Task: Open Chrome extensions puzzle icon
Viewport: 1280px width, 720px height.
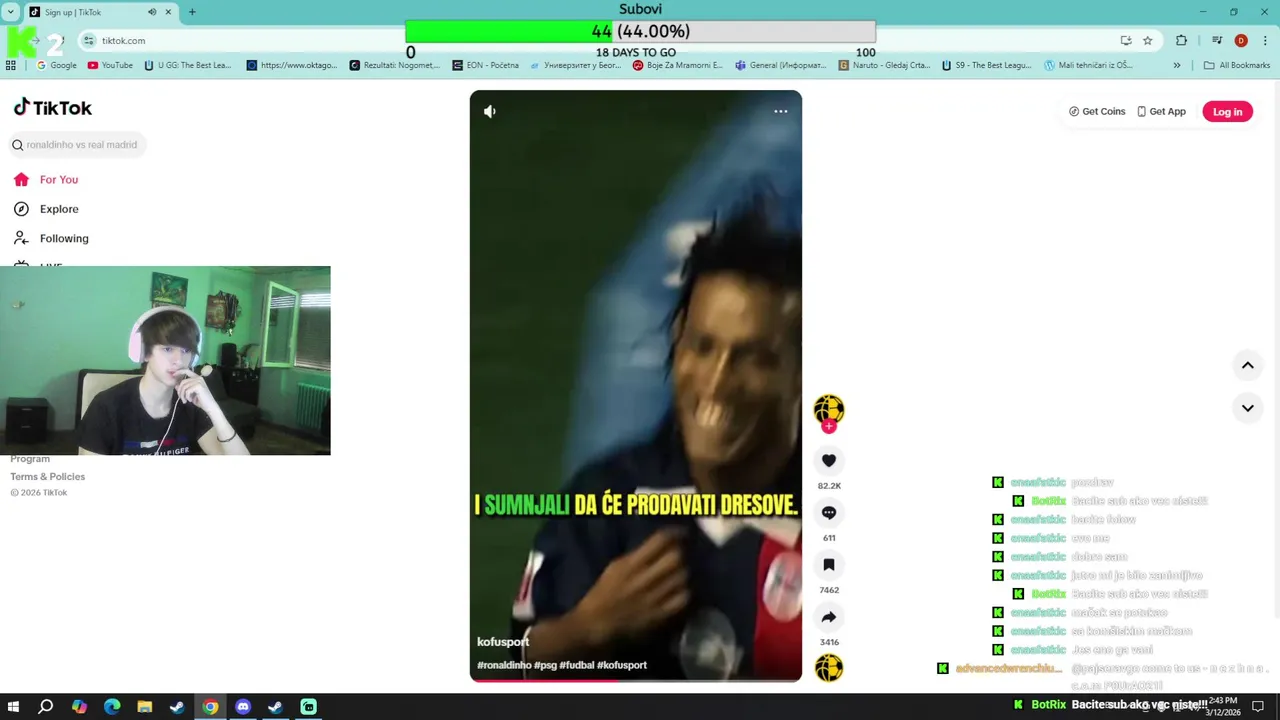Action: pyautogui.click(x=1182, y=41)
